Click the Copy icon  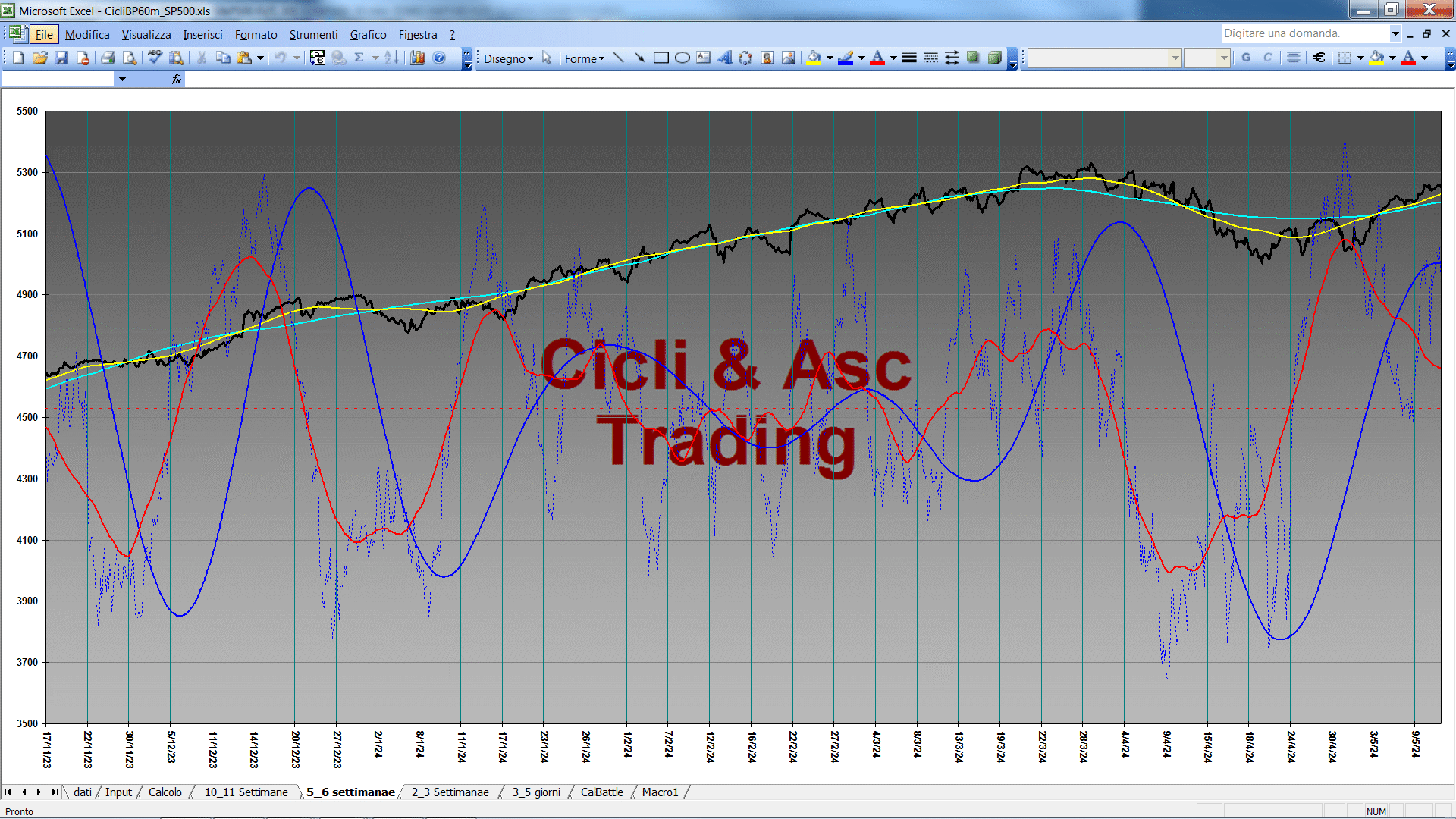point(223,58)
